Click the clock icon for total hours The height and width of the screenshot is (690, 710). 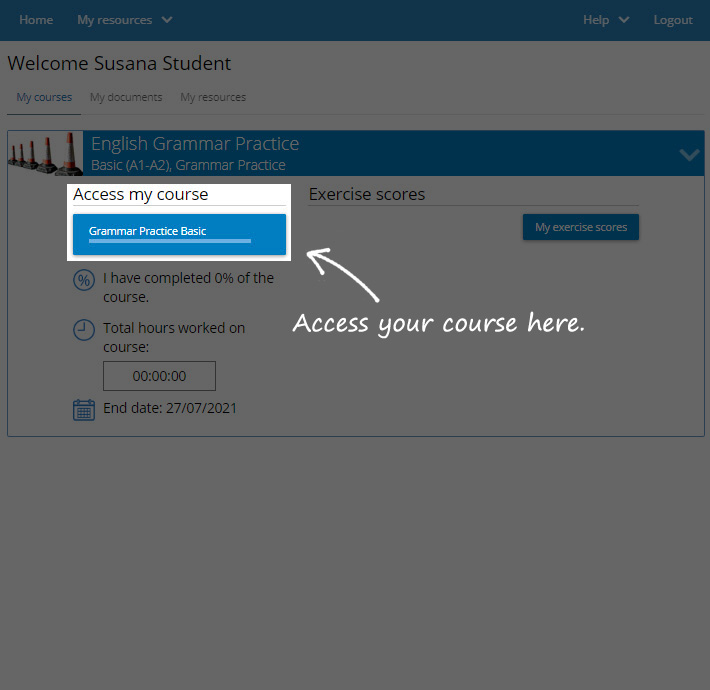(x=84, y=329)
